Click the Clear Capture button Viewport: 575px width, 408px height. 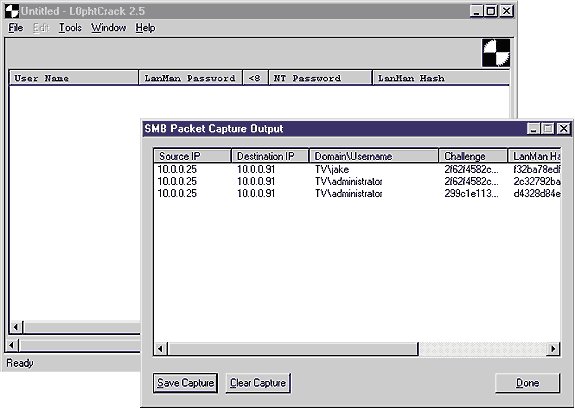click(258, 383)
